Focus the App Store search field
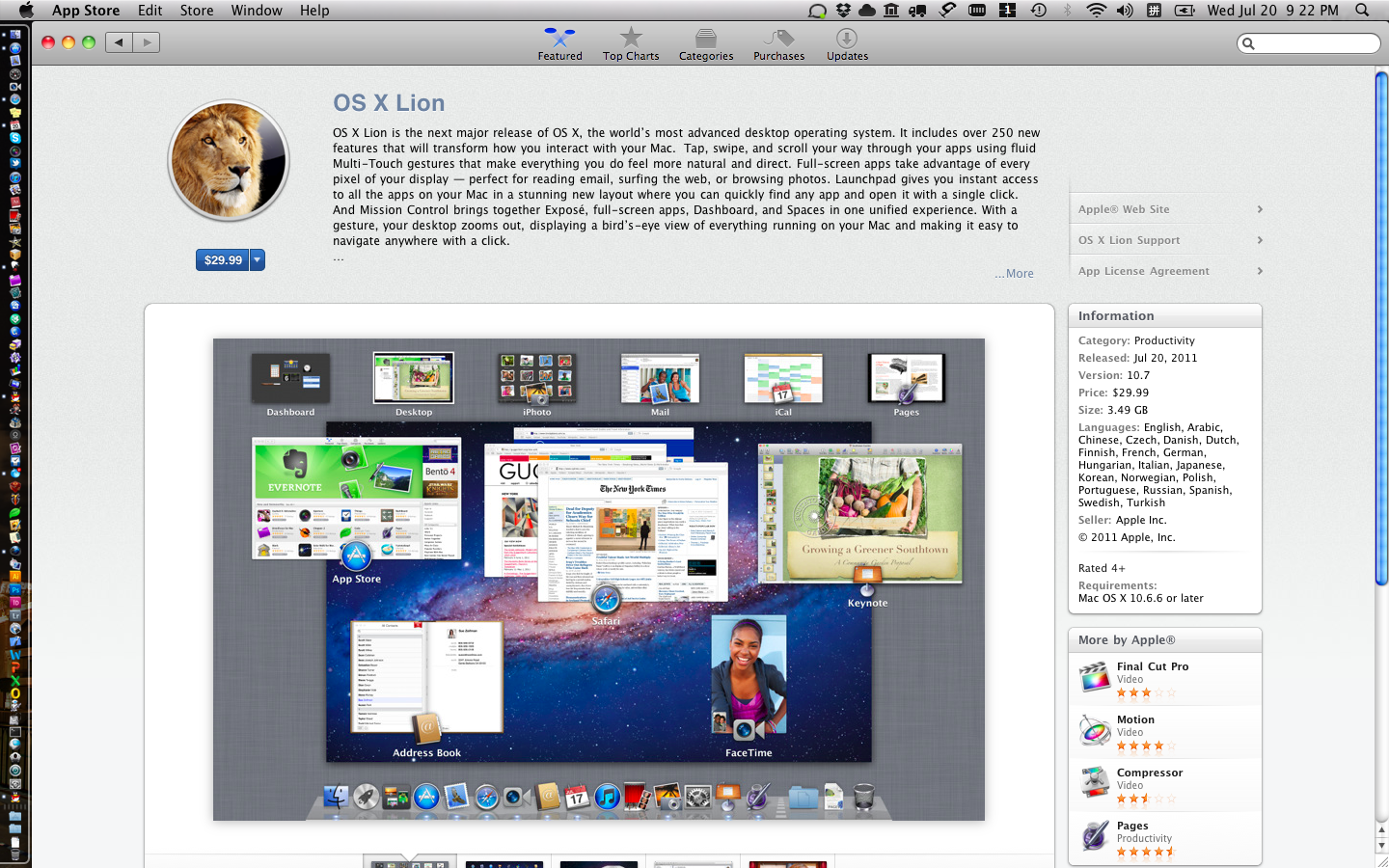The height and width of the screenshot is (868, 1389). [1309, 43]
